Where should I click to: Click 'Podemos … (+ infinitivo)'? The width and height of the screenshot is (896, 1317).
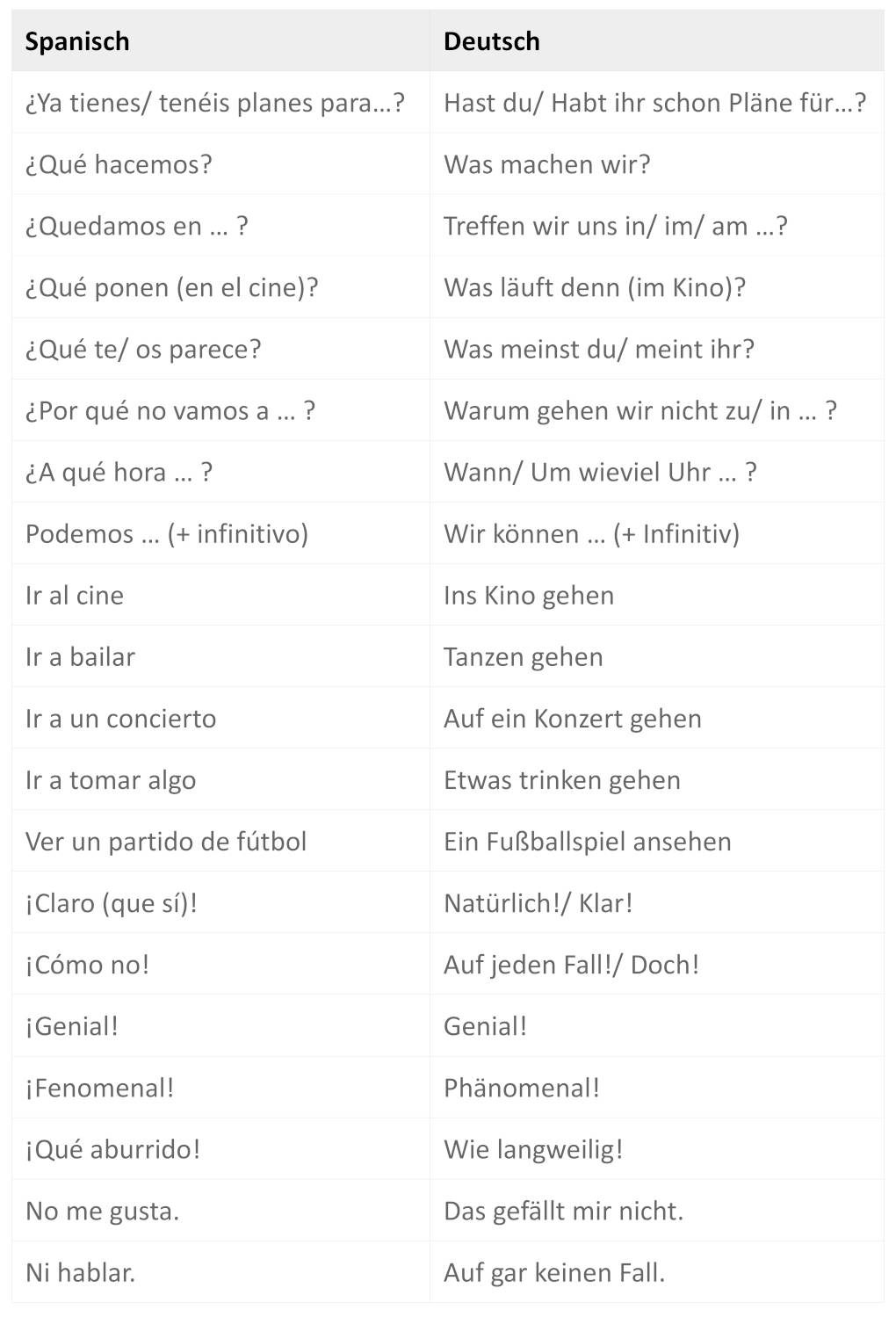[x=167, y=534]
